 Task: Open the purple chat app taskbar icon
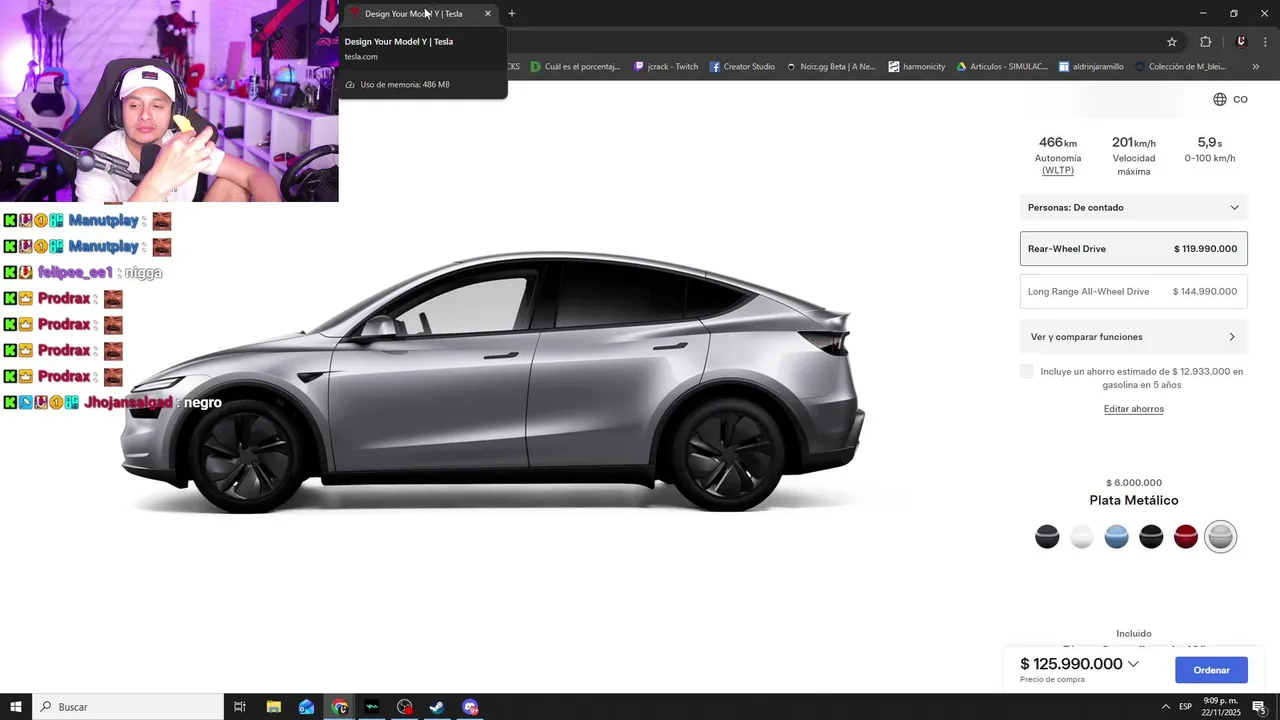click(x=470, y=707)
